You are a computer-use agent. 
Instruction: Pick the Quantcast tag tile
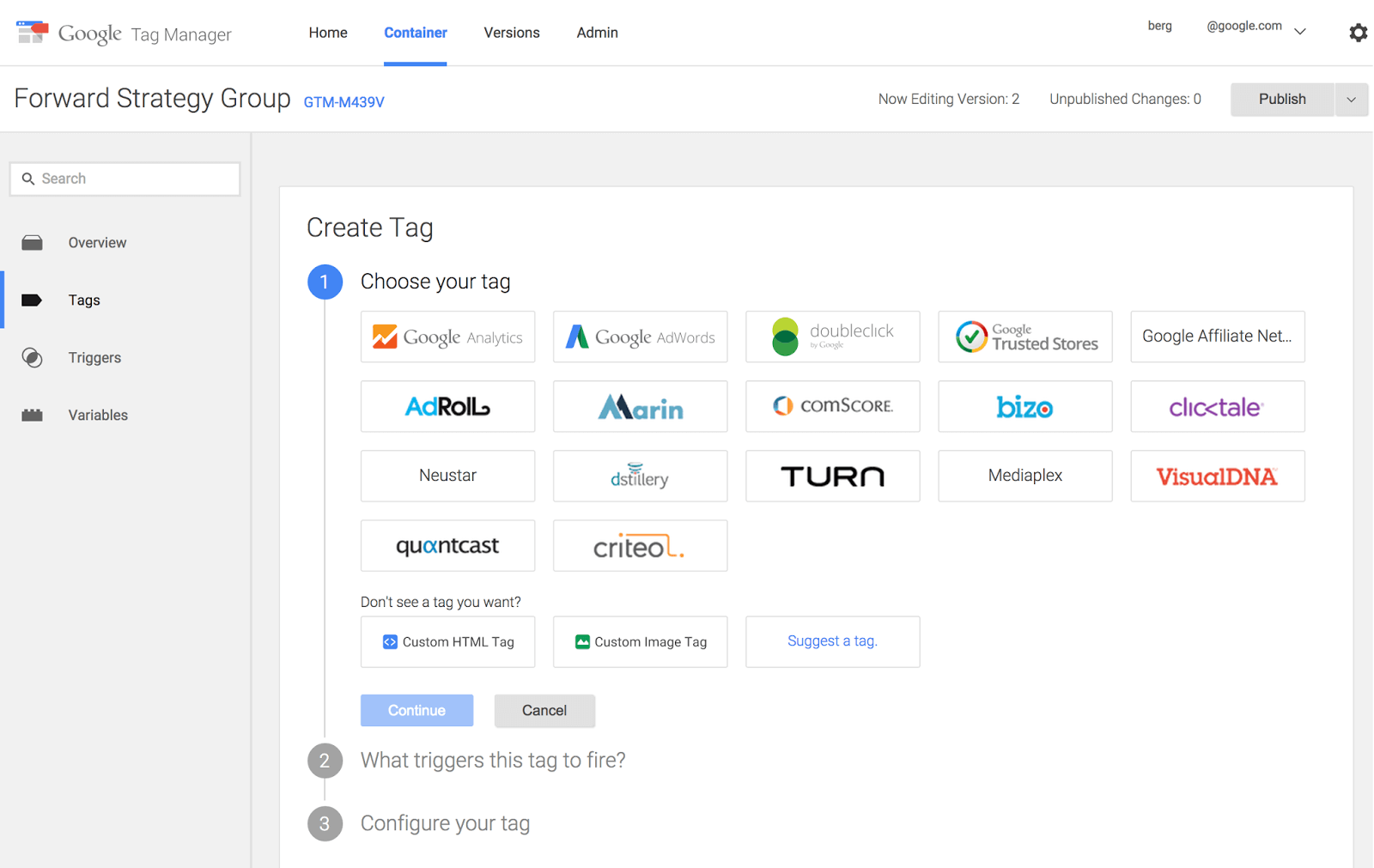coord(447,545)
